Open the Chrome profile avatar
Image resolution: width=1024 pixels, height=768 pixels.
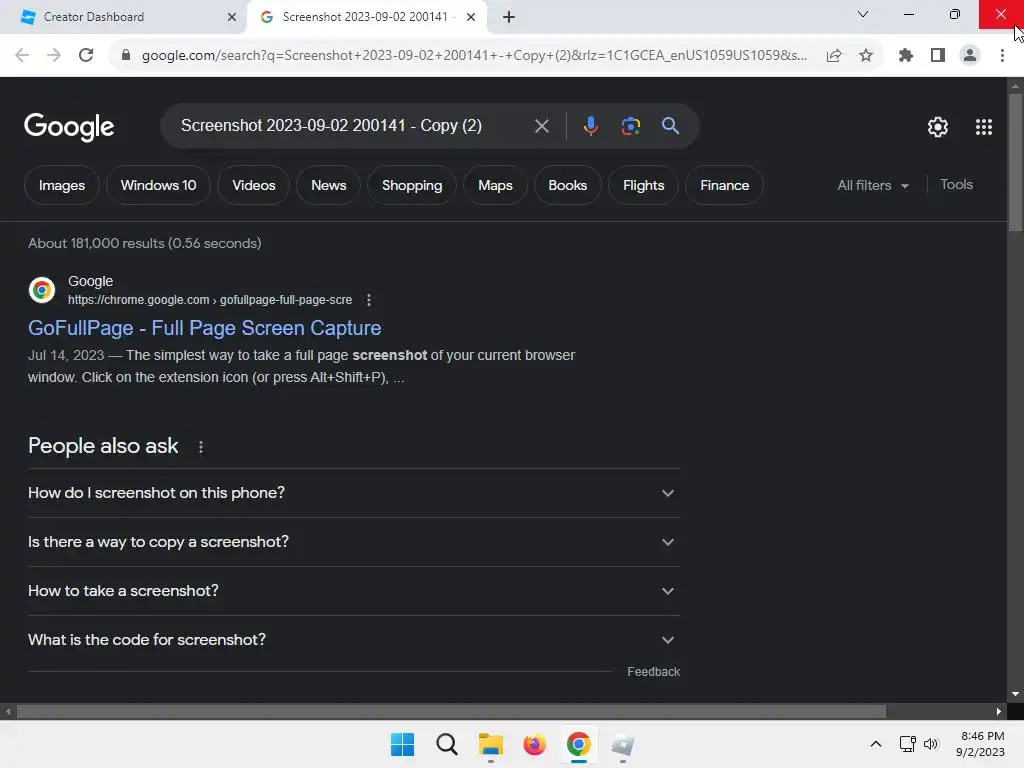point(970,56)
